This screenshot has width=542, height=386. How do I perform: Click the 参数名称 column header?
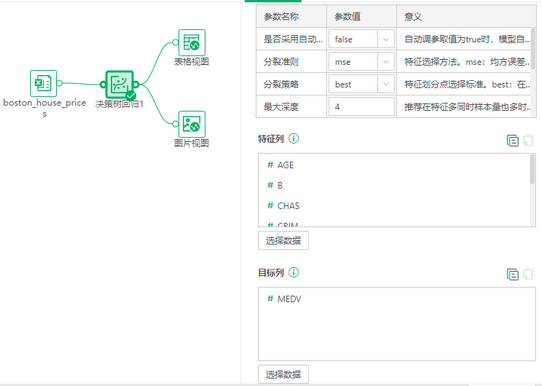pyautogui.click(x=291, y=17)
